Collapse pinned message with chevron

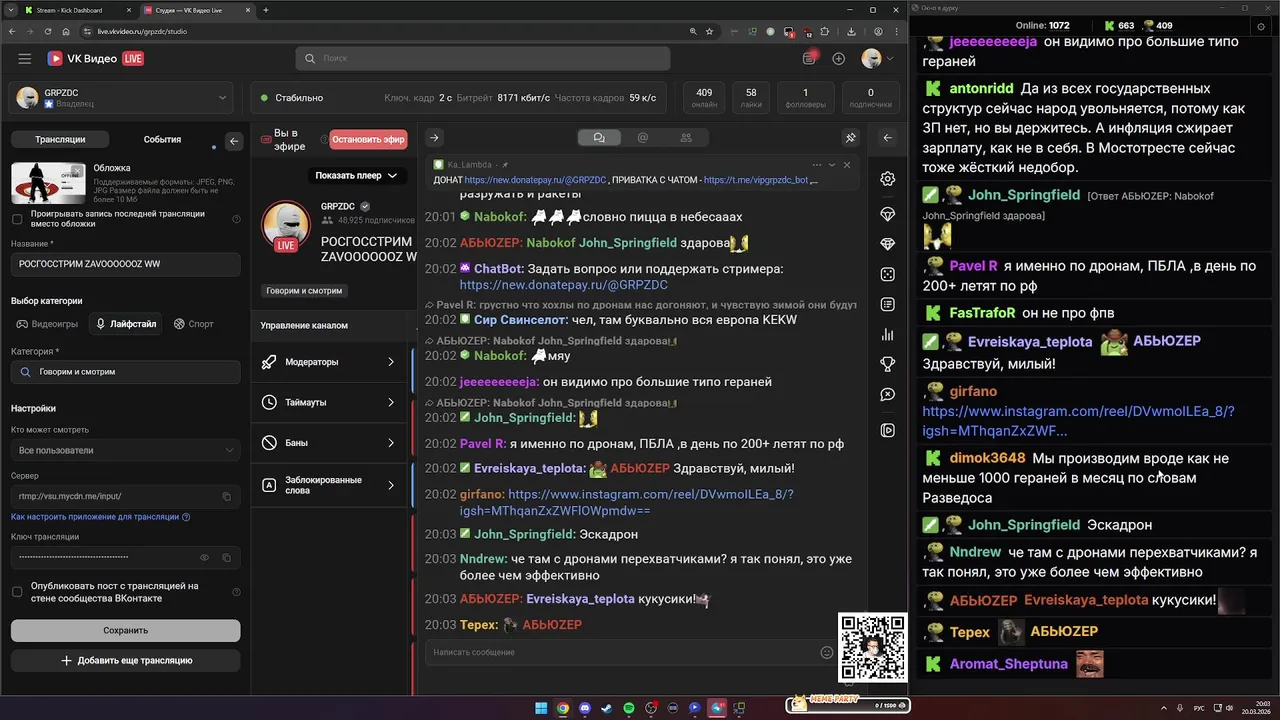832,165
